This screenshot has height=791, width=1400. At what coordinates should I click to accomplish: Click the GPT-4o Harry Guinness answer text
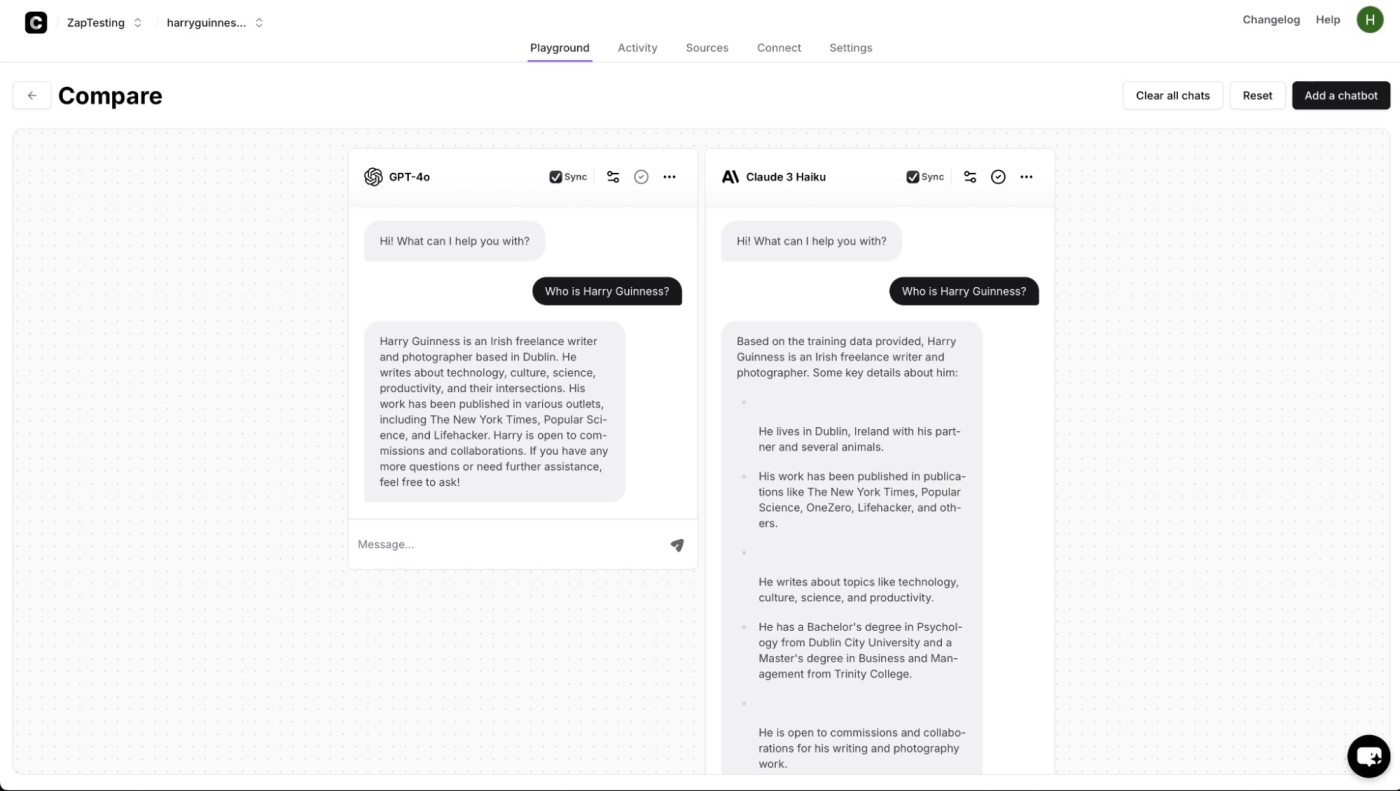[x=494, y=411]
